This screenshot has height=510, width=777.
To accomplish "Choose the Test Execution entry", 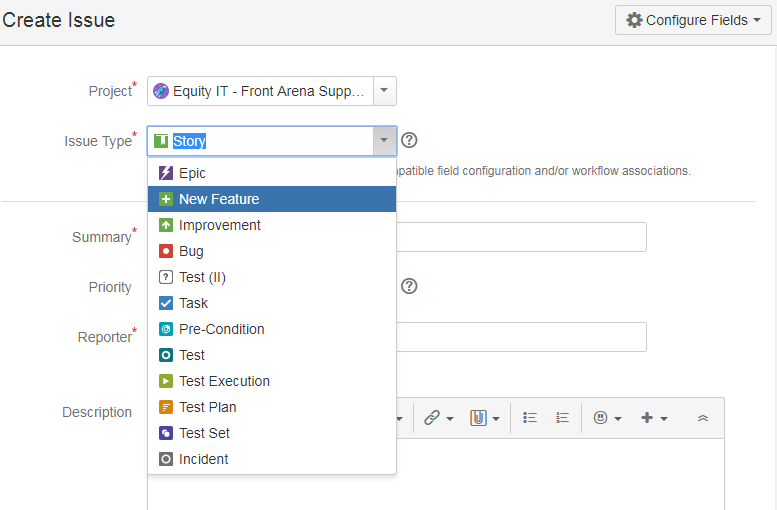I will [x=272, y=381].
